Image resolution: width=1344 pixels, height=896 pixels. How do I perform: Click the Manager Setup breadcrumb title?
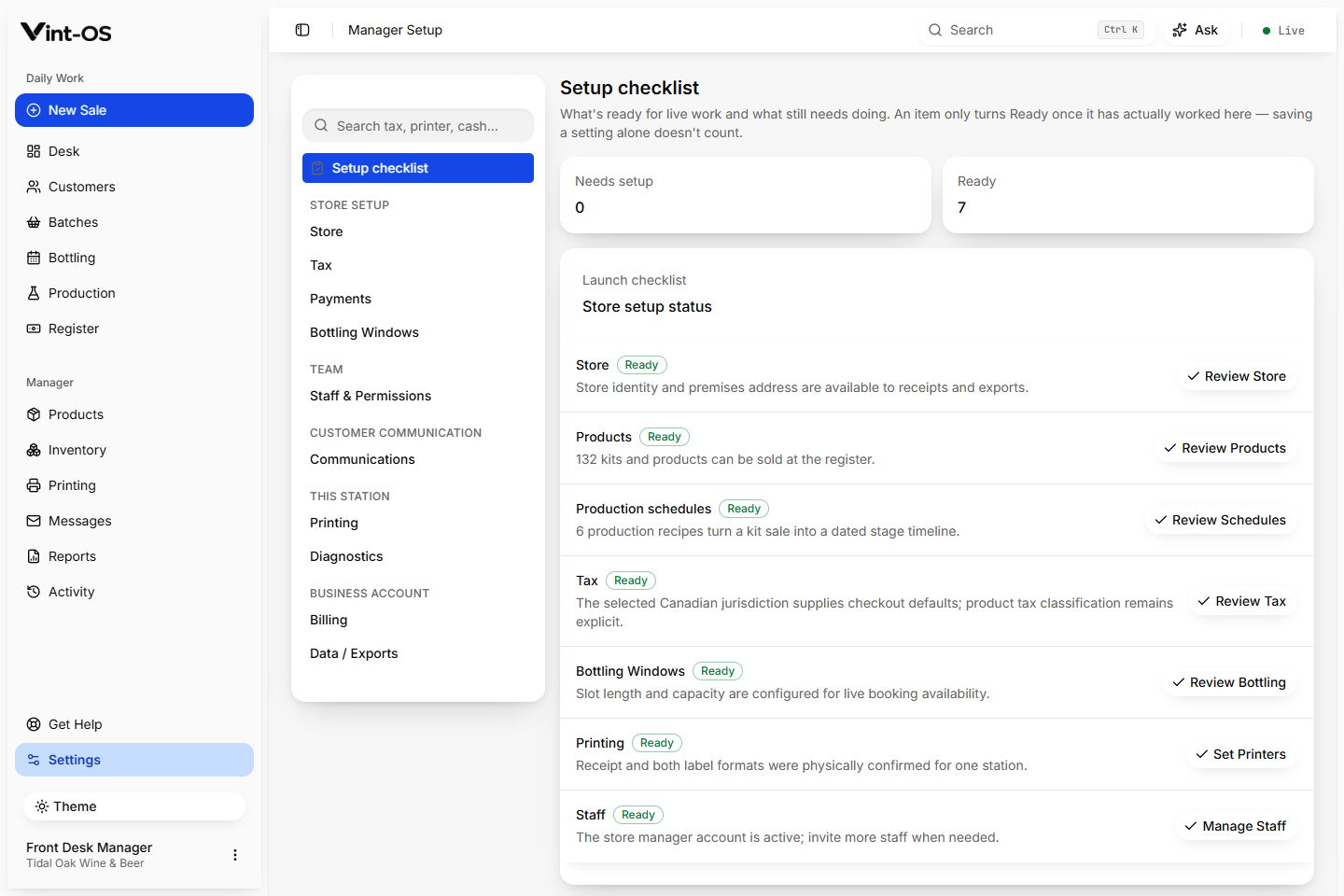tap(395, 30)
